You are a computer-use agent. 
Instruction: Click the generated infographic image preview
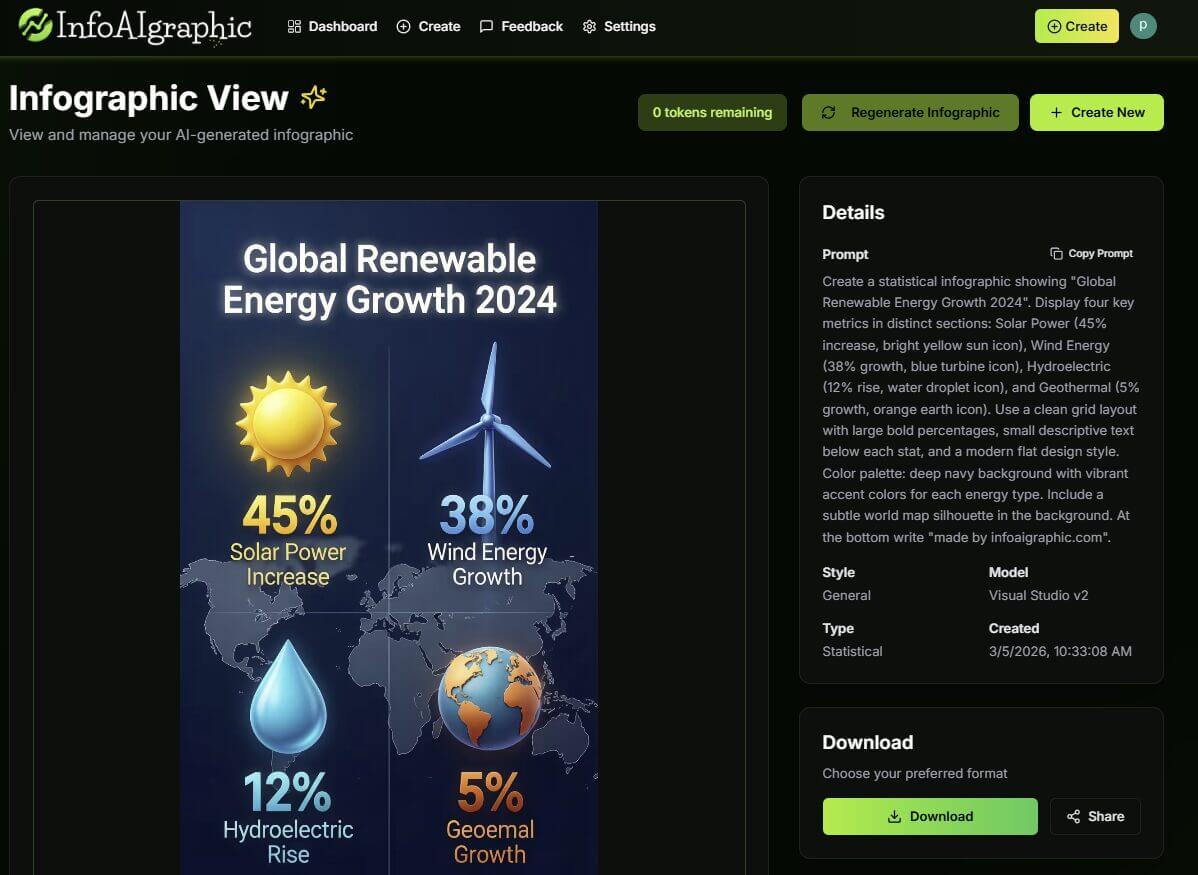point(388,540)
